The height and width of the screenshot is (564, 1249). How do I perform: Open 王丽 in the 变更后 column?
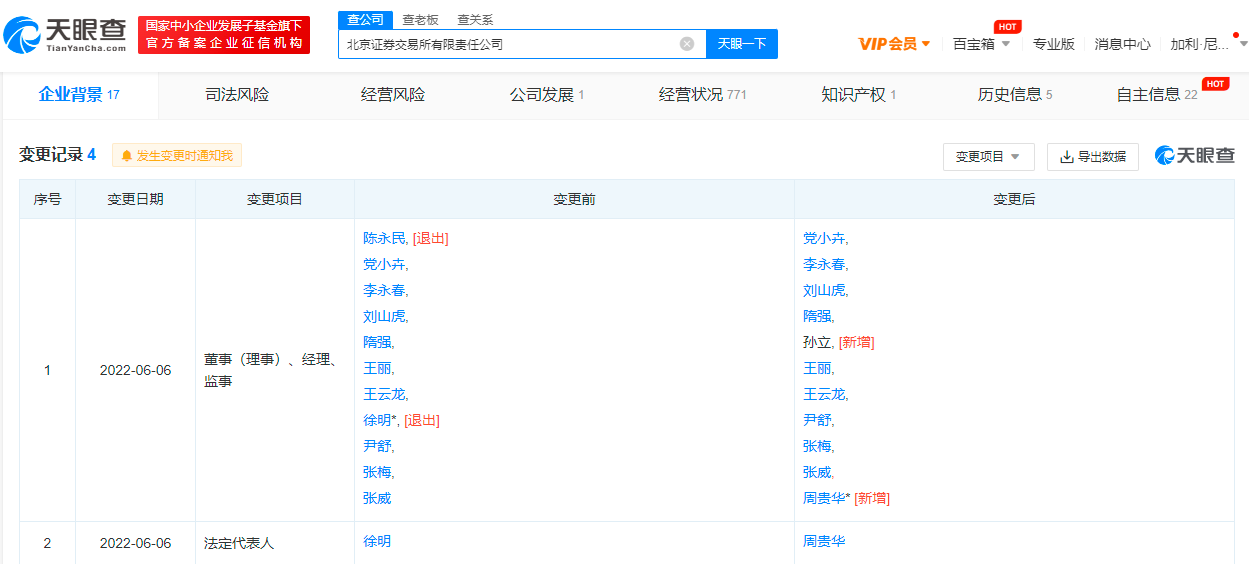tap(817, 368)
